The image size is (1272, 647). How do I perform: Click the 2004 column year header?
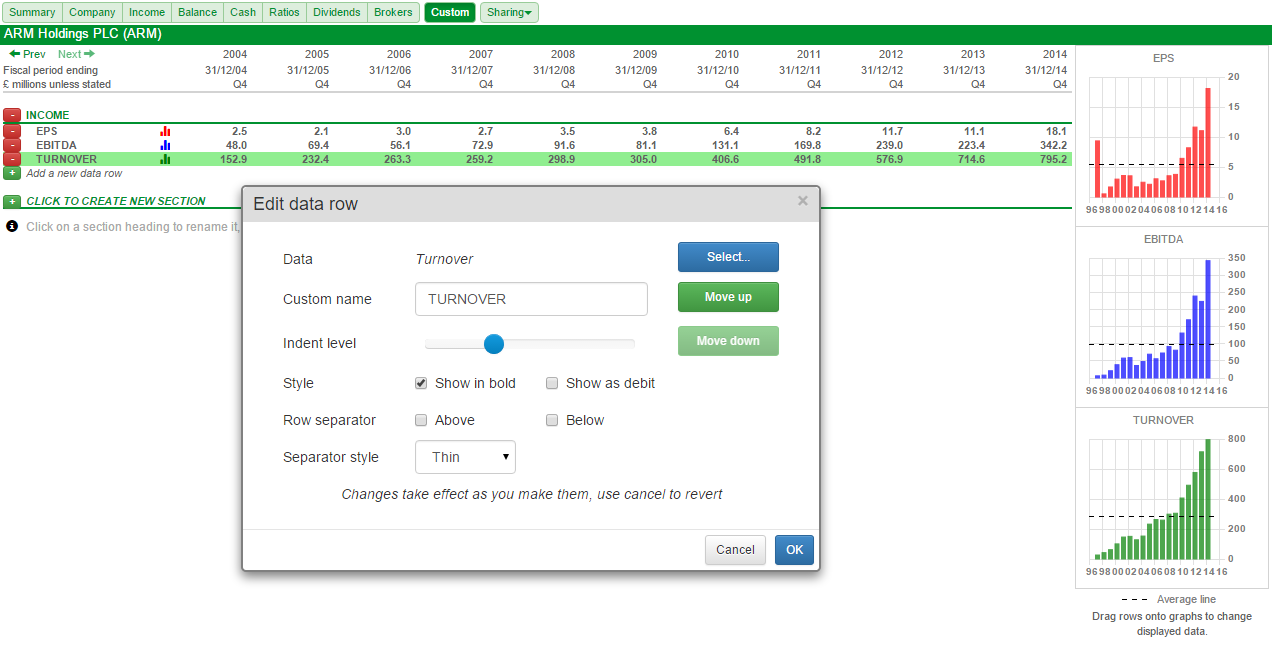[235, 54]
